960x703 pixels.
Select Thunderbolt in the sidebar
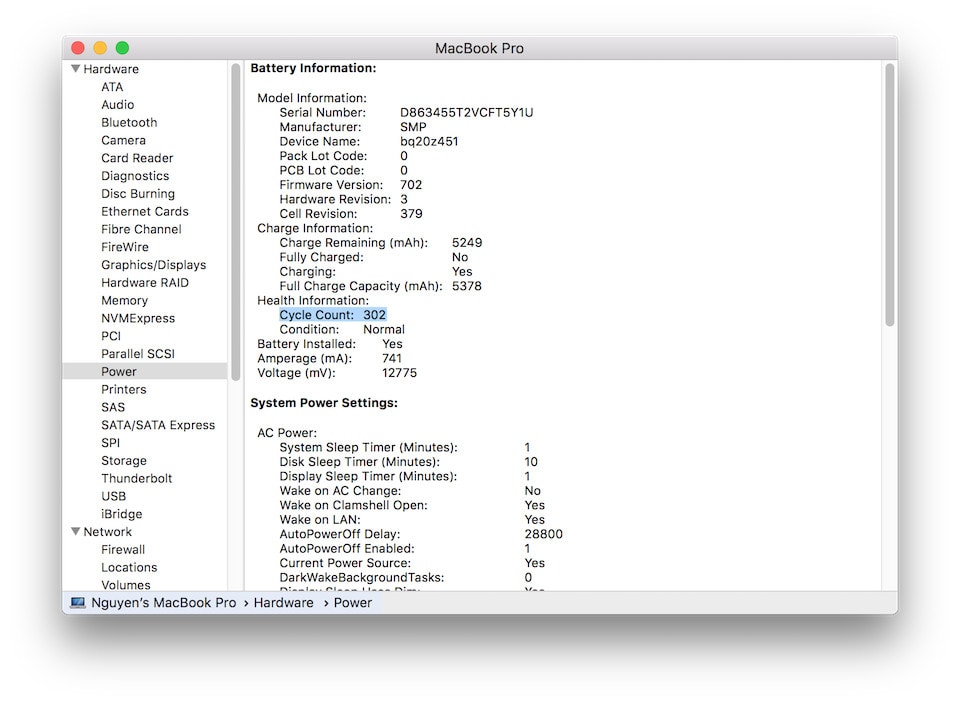pyautogui.click(x=136, y=478)
